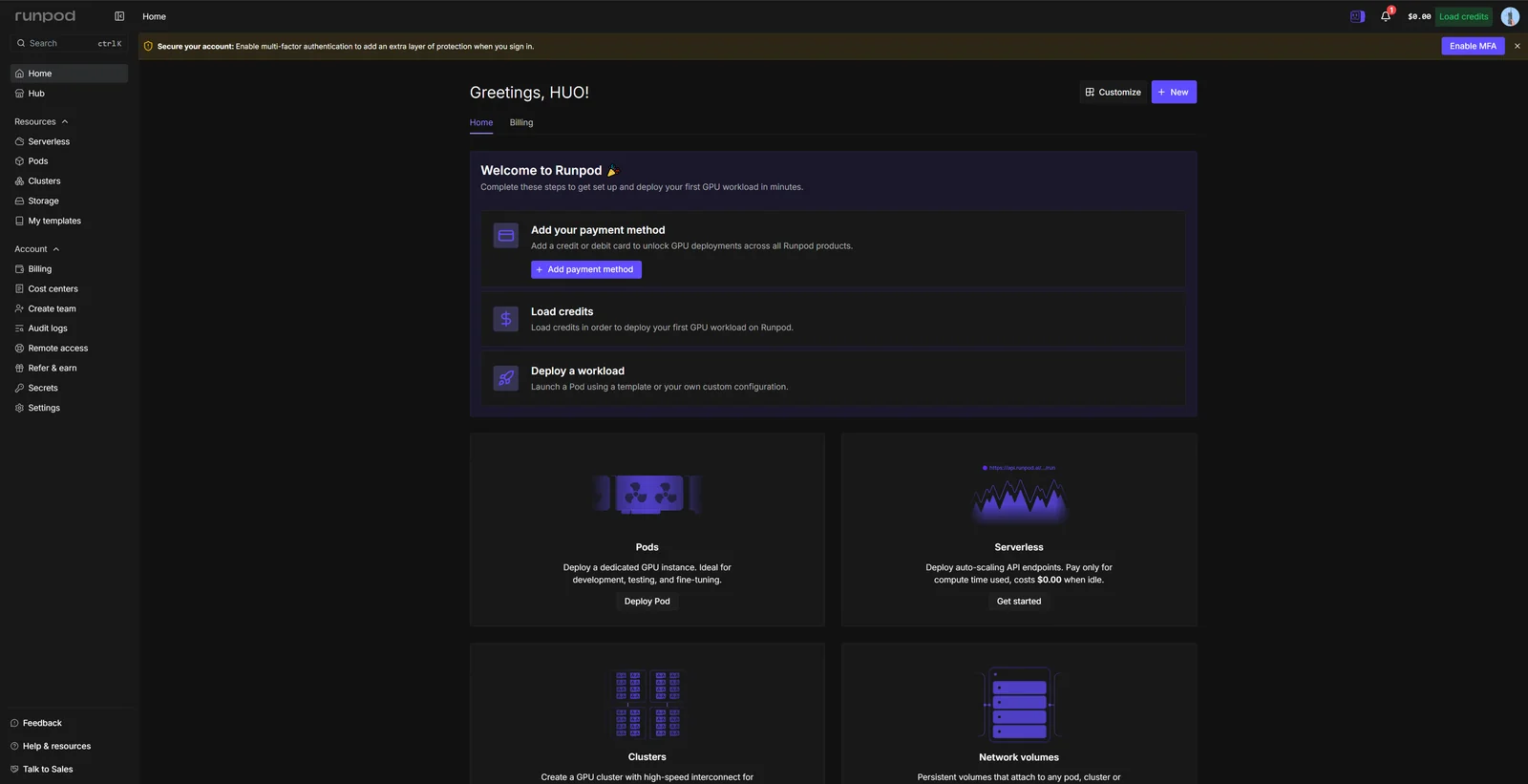Click the Help & resources icon

[x=14, y=747]
